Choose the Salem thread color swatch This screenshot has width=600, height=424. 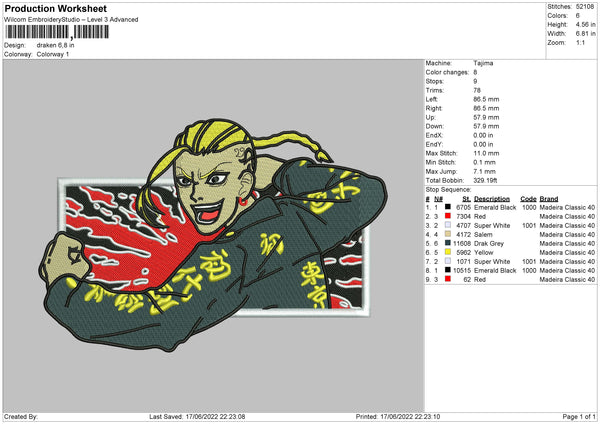(x=448, y=234)
